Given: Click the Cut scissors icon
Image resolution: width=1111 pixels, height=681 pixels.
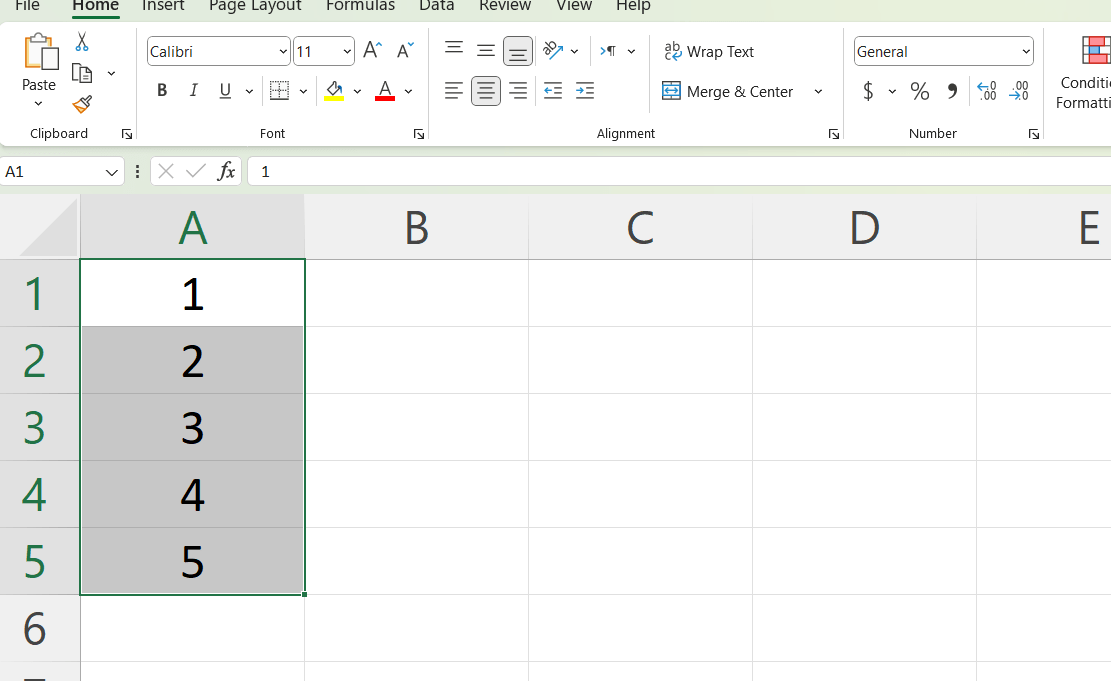Looking at the screenshot, I should (82, 42).
